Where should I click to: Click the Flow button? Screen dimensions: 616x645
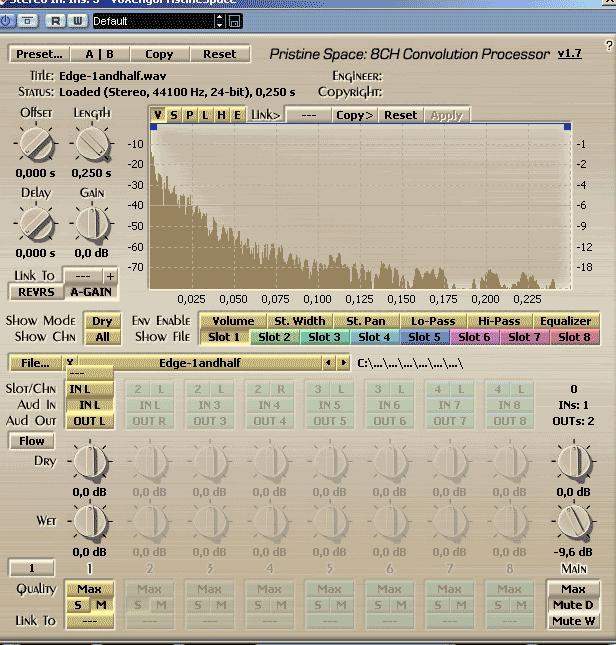[32, 441]
